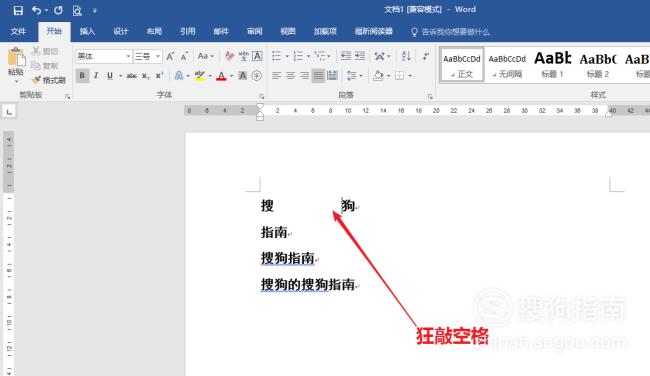Decrease paragraph indent
This screenshot has width=650, height=376.
point(346,56)
